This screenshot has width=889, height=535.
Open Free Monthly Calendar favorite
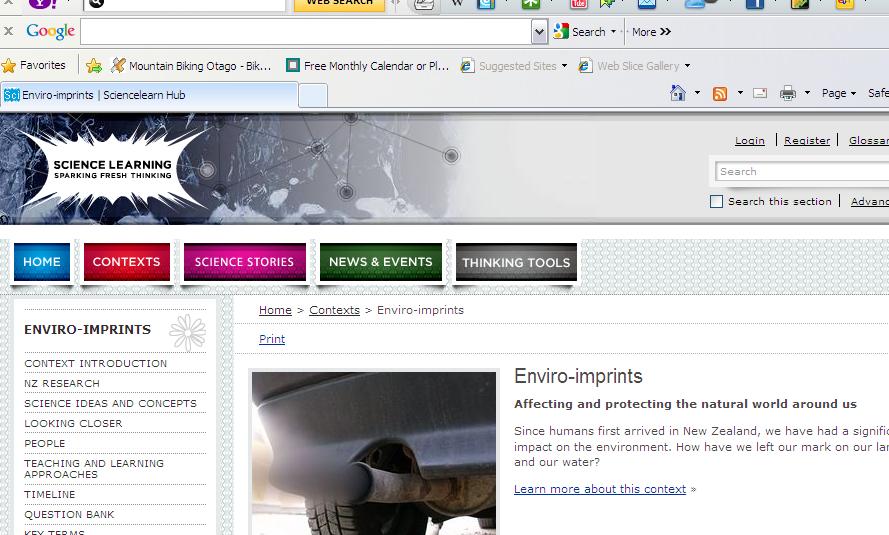[x=367, y=66]
